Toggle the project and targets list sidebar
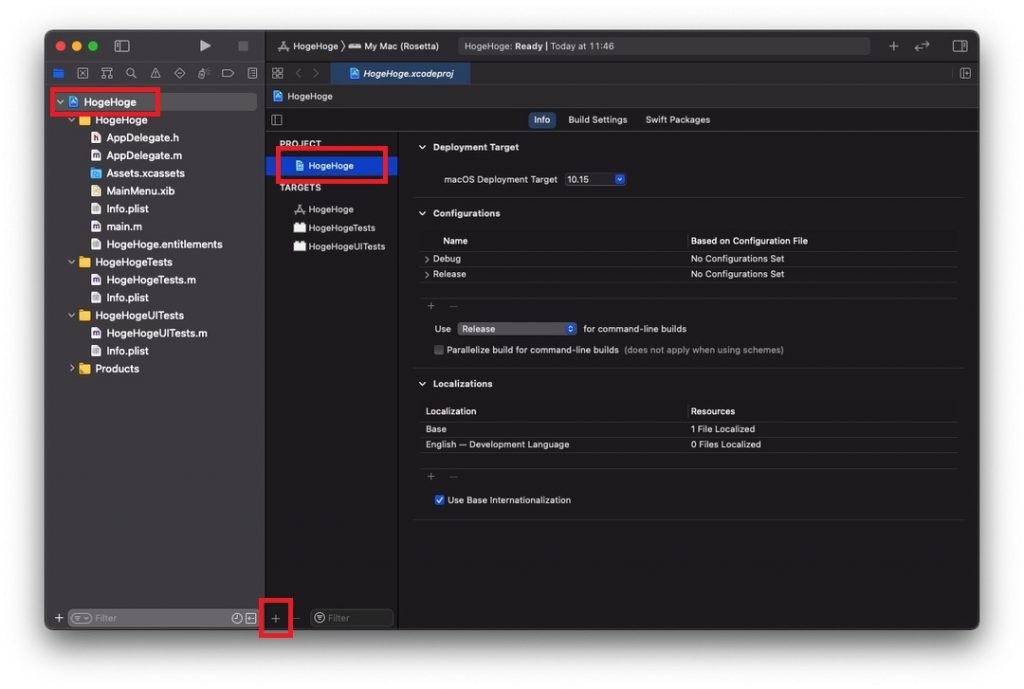The width and height of the screenshot is (1024, 689). click(x=277, y=120)
